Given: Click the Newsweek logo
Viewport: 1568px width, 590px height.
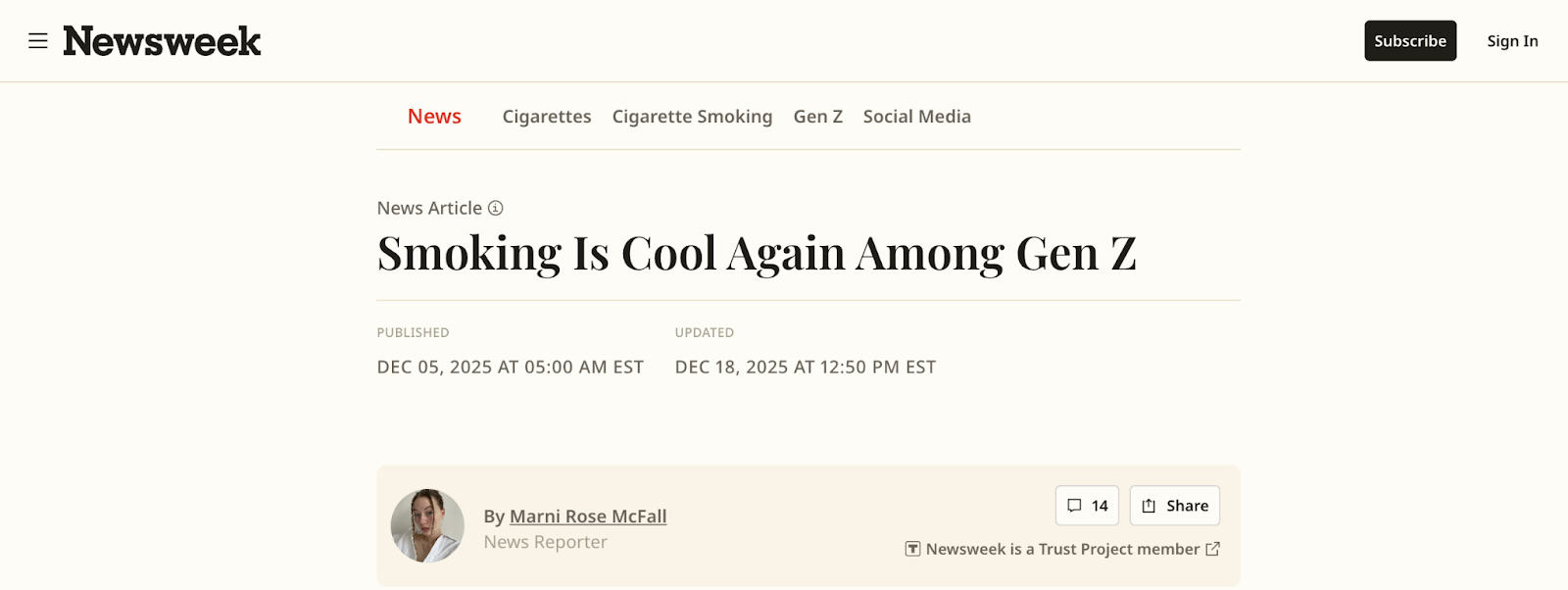Looking at the screenshot, I should (x=163, y=41).
